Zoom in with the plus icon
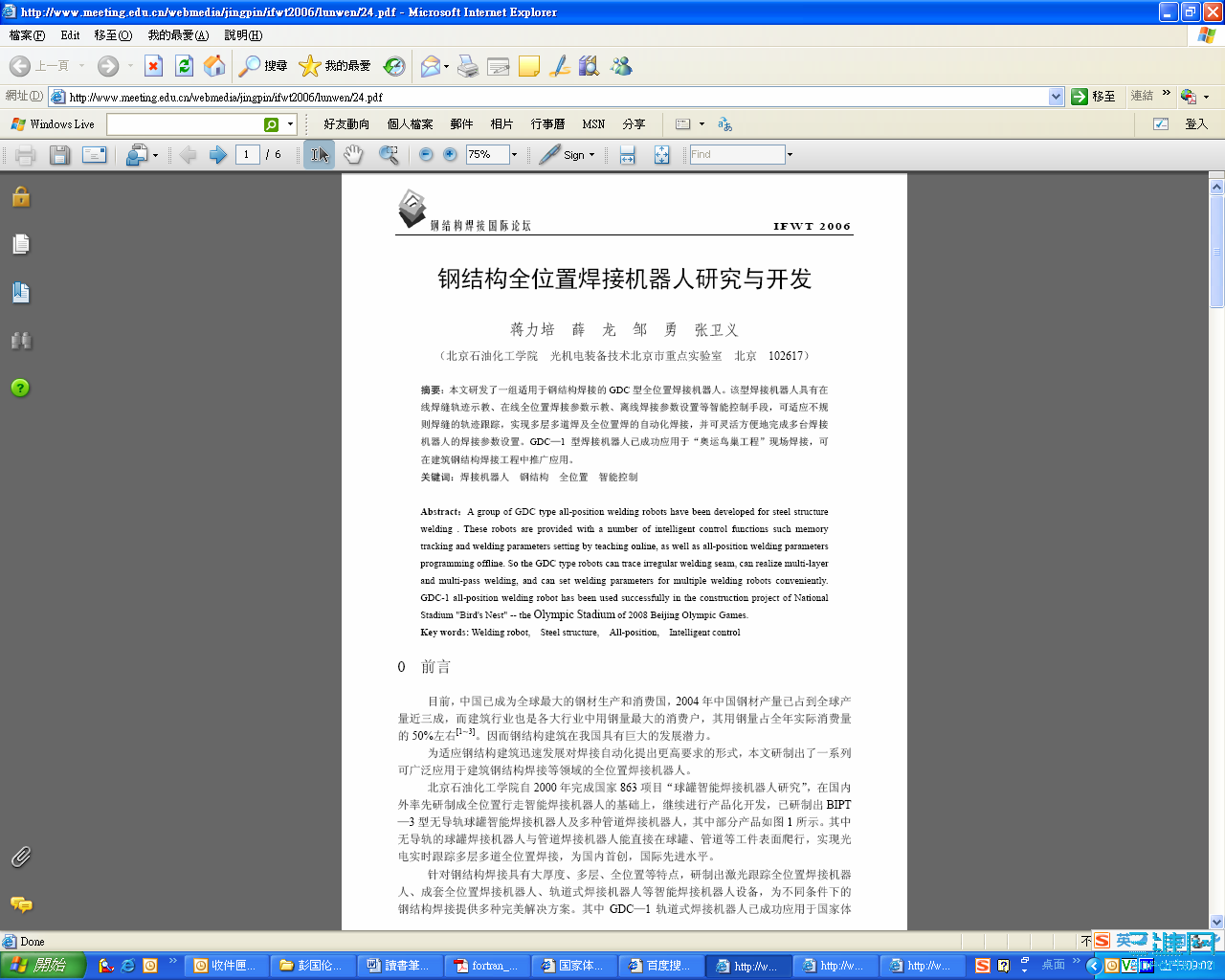Viewport: 1225px width, 980px height. [x=450, y=155]
